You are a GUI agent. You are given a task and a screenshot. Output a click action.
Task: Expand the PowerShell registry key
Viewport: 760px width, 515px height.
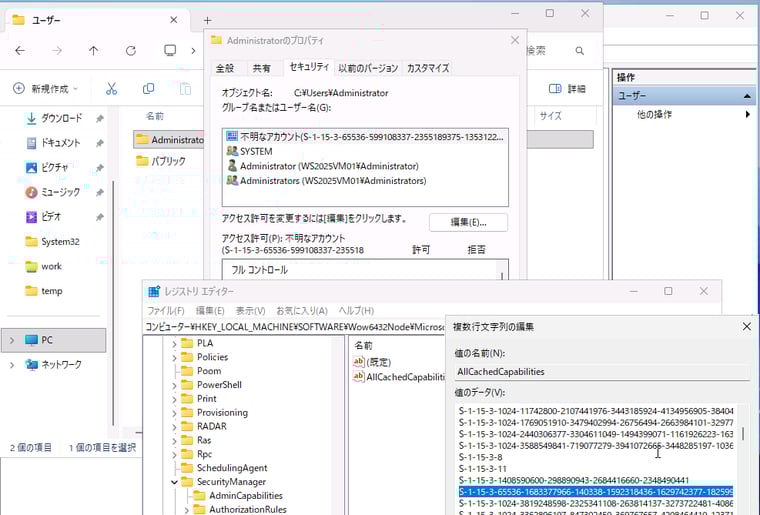click(x=174, y=385)
